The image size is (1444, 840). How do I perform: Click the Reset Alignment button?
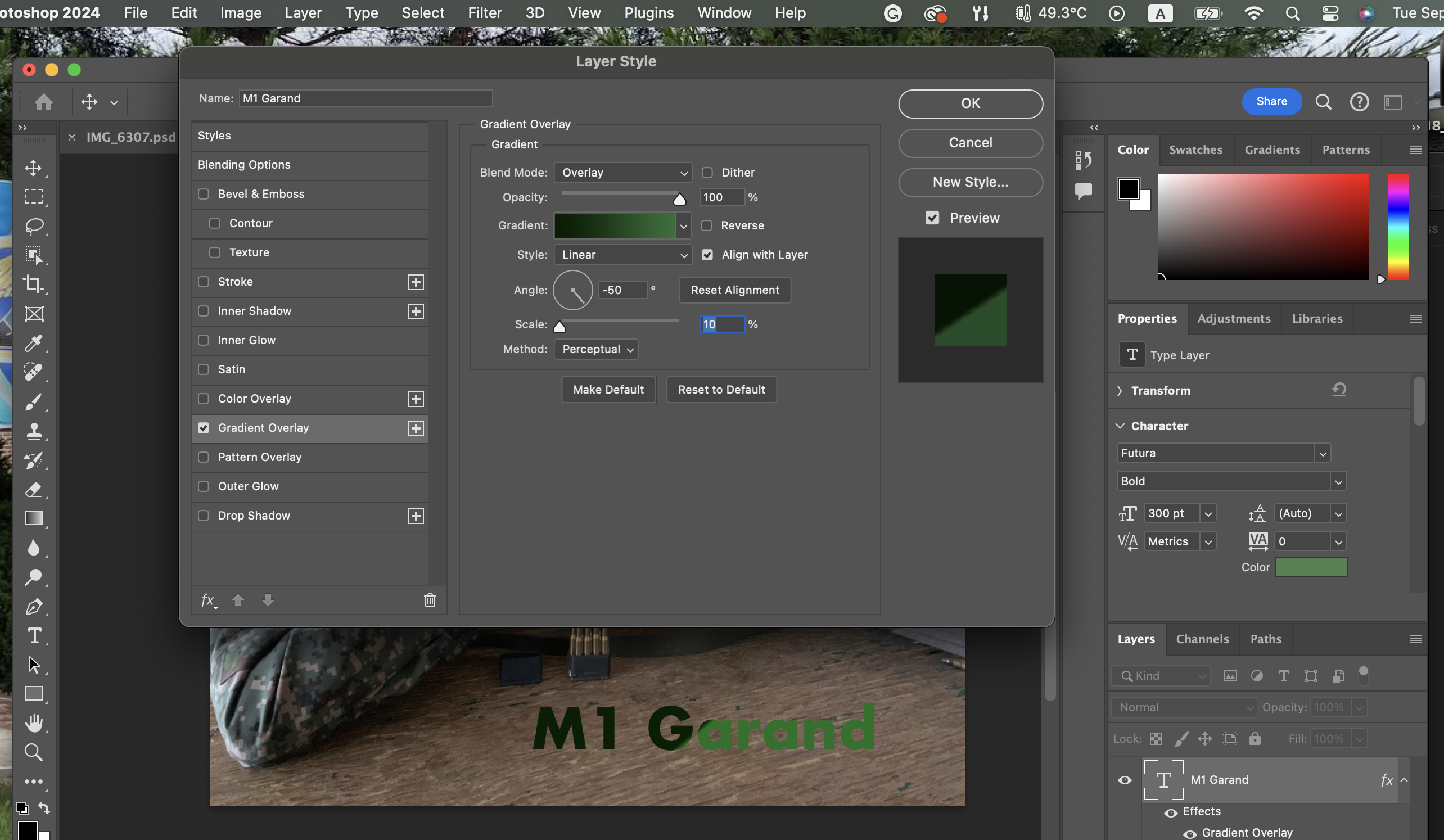(734, 290)
